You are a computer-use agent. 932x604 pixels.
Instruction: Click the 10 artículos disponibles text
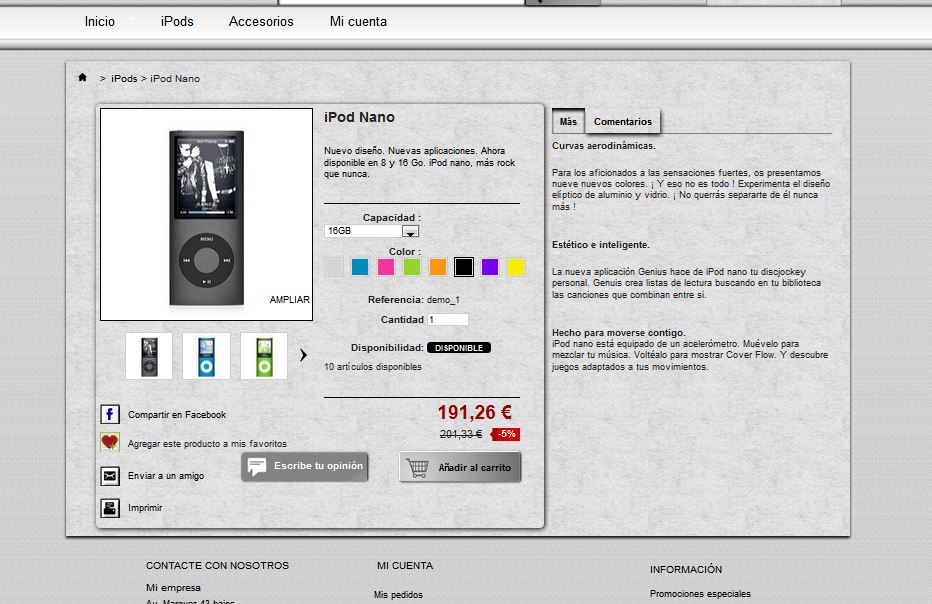coord(373,367)
